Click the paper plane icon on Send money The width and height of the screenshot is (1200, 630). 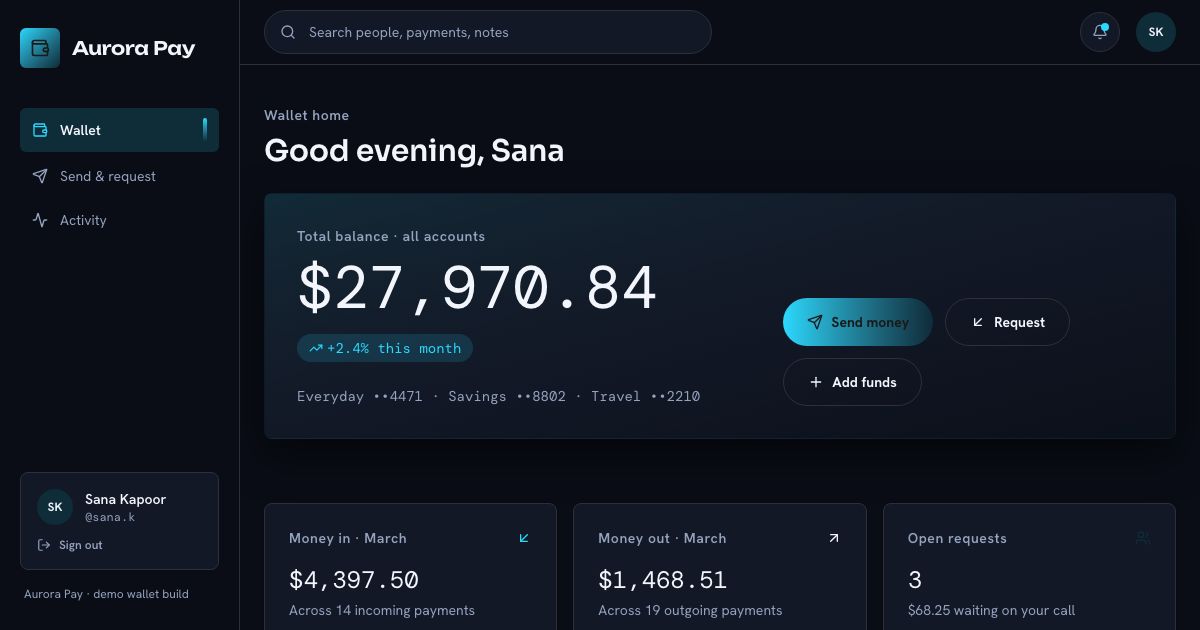815,322
